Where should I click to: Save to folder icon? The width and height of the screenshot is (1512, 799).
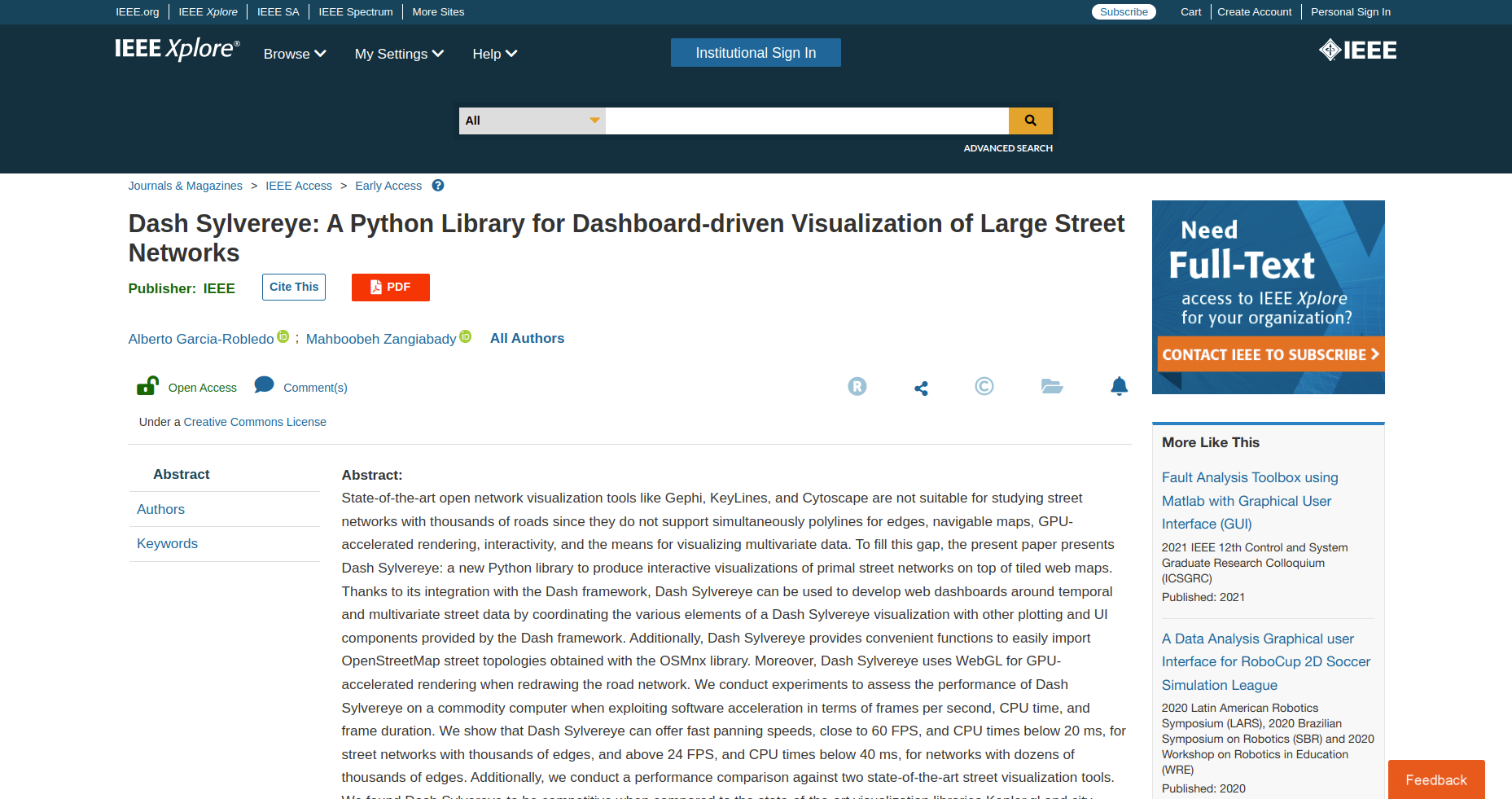click(x=1052, y=386)
